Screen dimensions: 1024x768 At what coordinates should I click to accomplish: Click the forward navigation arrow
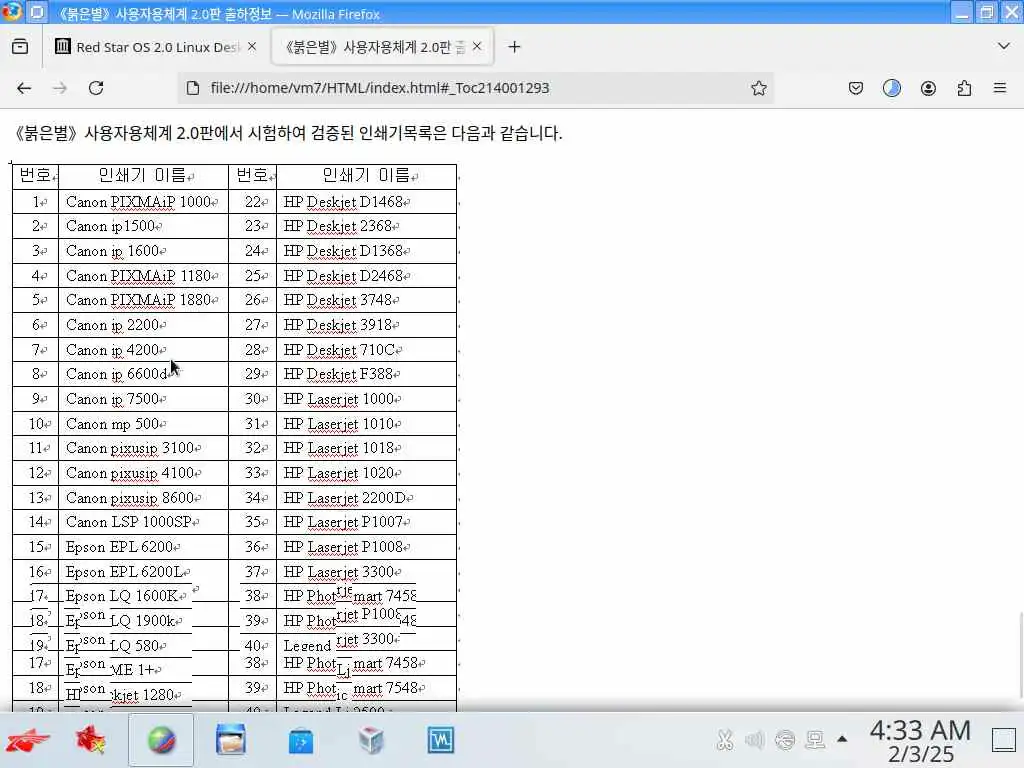[x=59, y=88]
